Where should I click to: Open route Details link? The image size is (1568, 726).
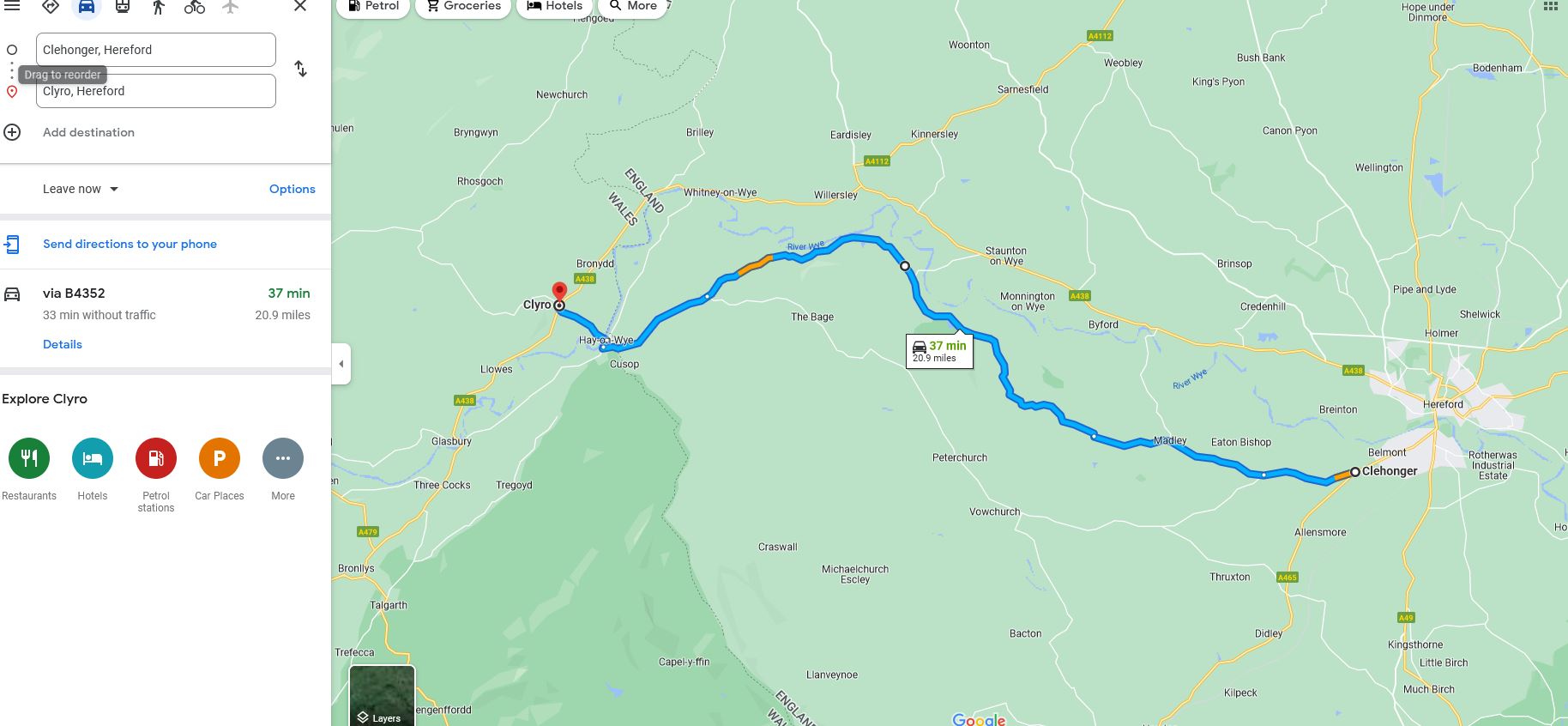pos(63,344)
